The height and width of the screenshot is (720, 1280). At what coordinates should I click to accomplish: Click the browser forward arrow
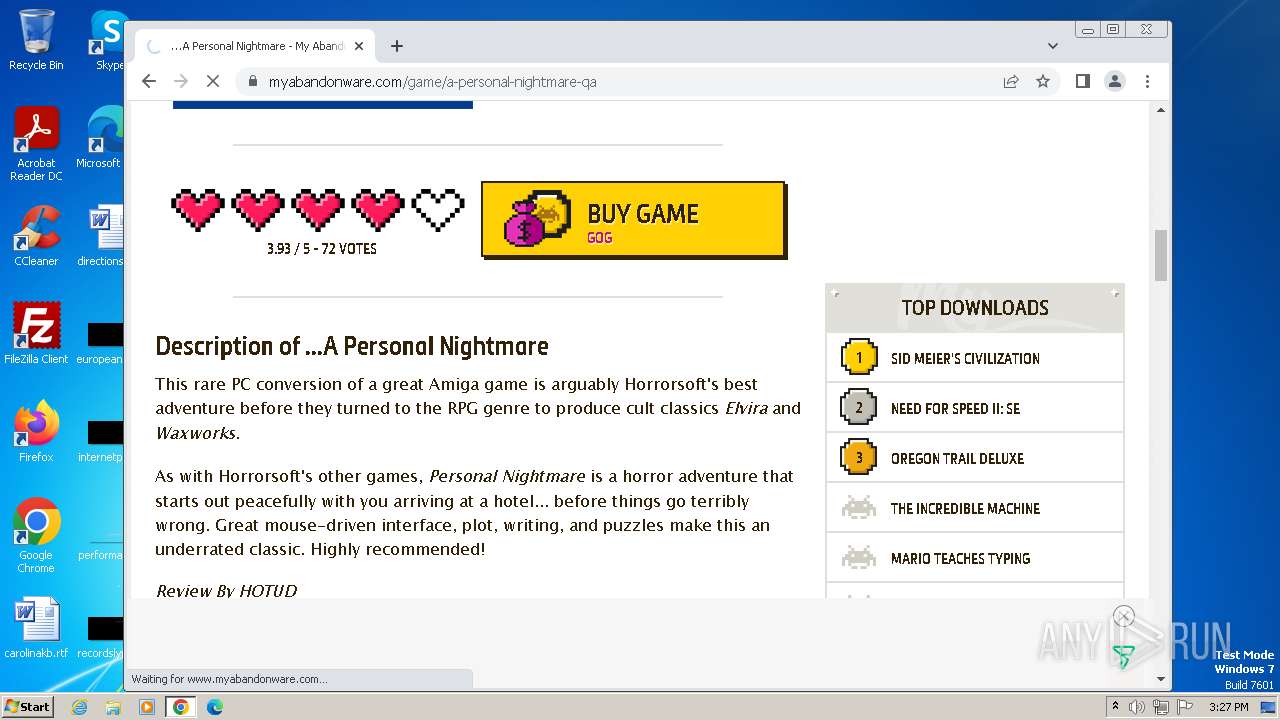click(181, 81)
